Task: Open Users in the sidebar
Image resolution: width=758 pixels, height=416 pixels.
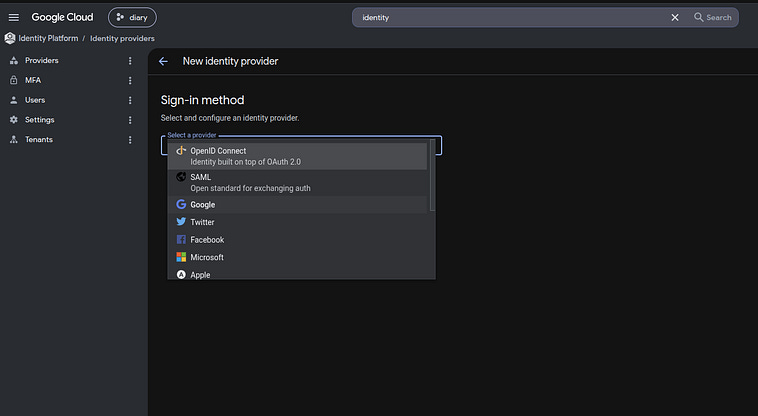Action: (35, 100)
